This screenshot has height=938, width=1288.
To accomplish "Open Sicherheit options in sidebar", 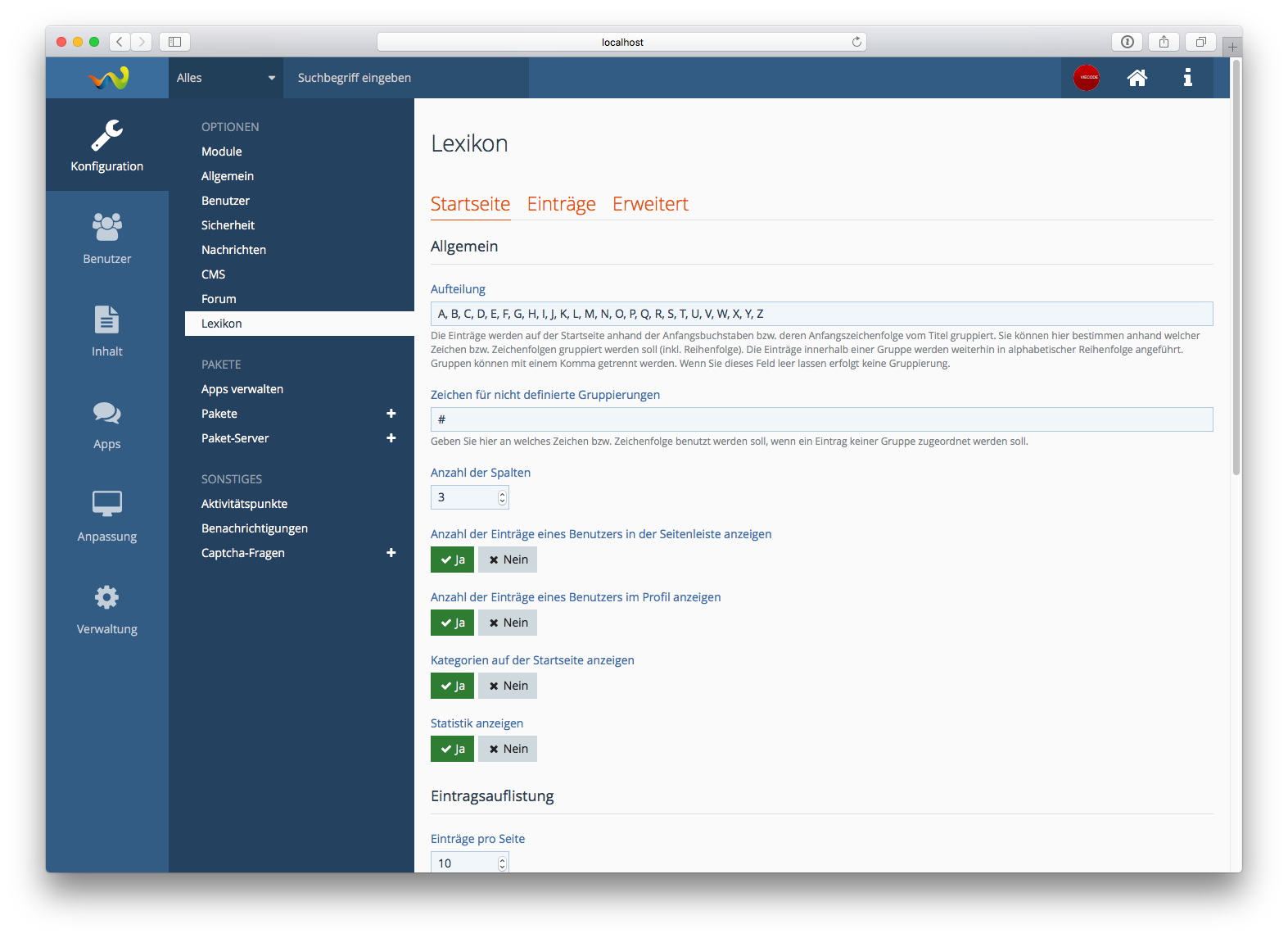I will click(228, 225).
